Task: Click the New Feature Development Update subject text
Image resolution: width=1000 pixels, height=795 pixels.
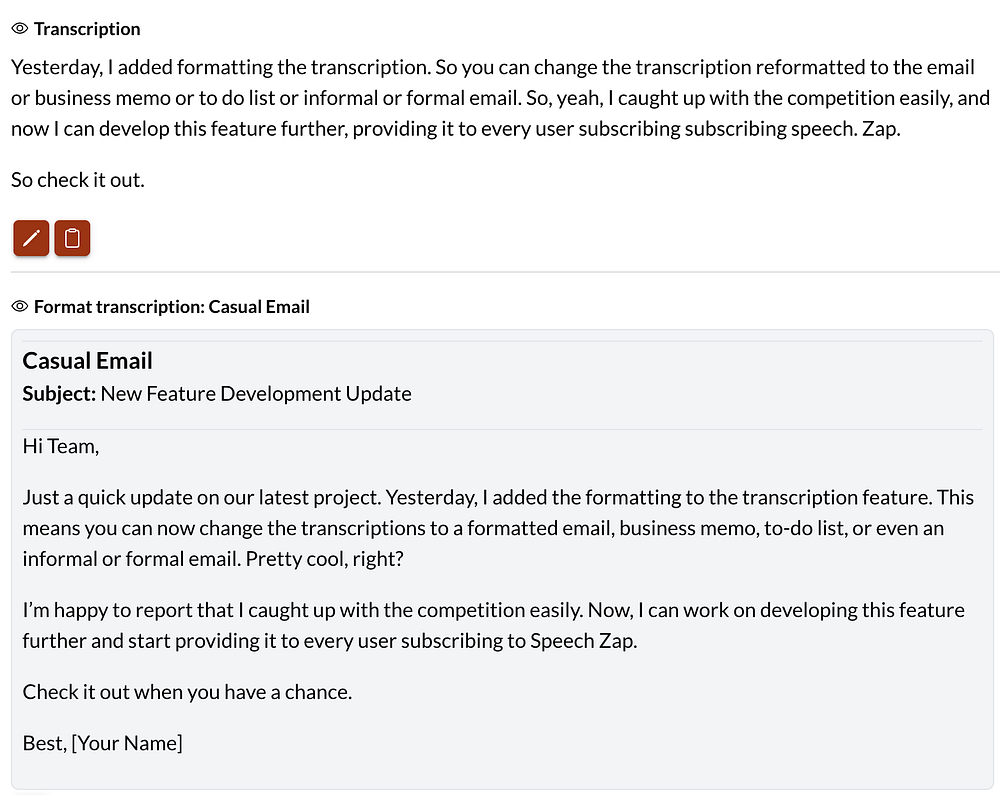Action: [x=256, y=394]
